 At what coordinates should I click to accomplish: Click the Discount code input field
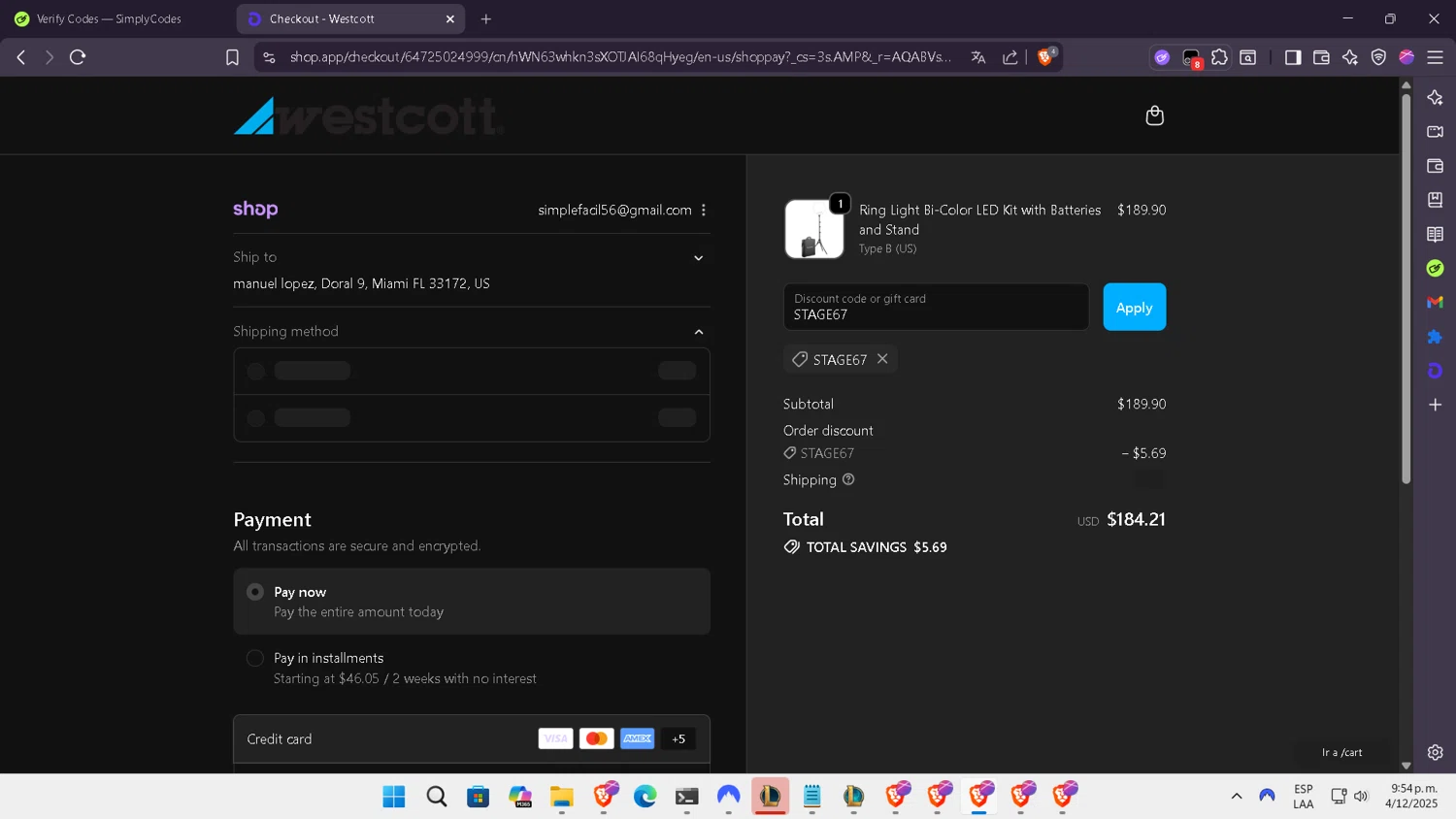point(936,307)
